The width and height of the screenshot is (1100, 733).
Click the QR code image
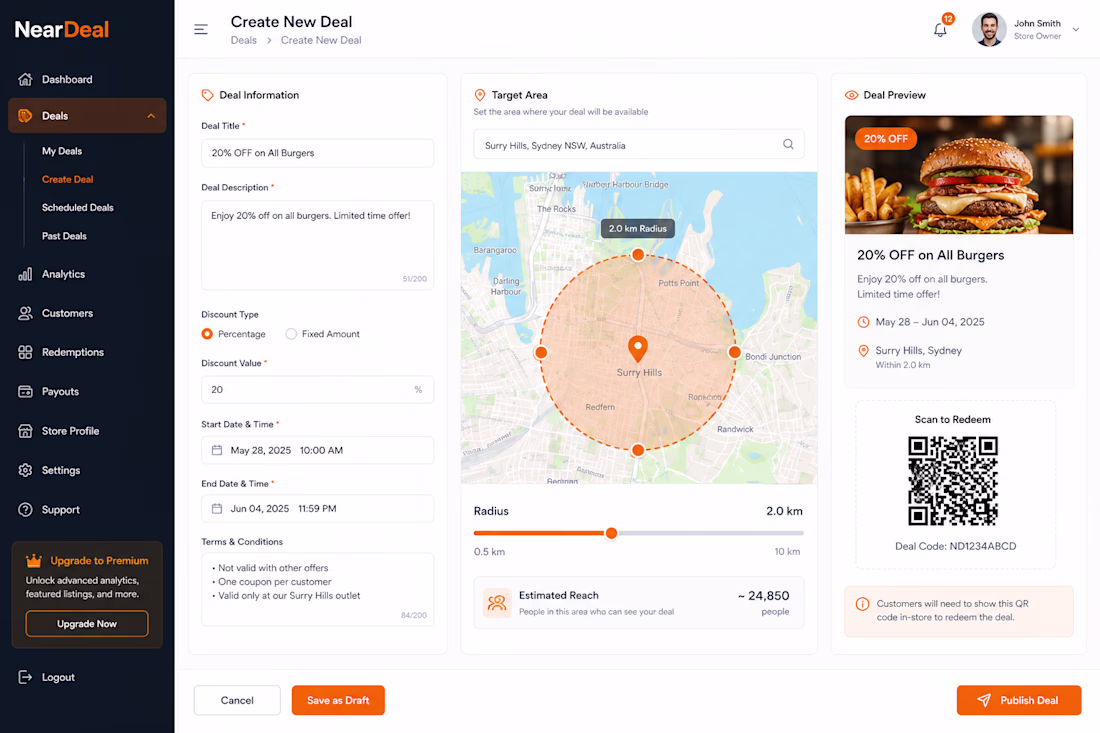[953, 480]
